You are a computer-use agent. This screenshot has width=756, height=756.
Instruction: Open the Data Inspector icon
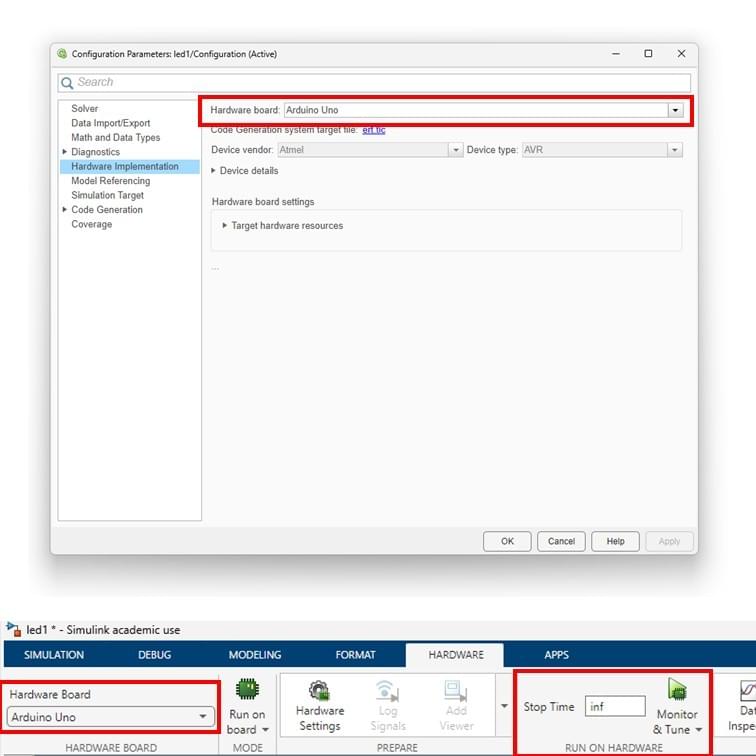pos(746,692)
